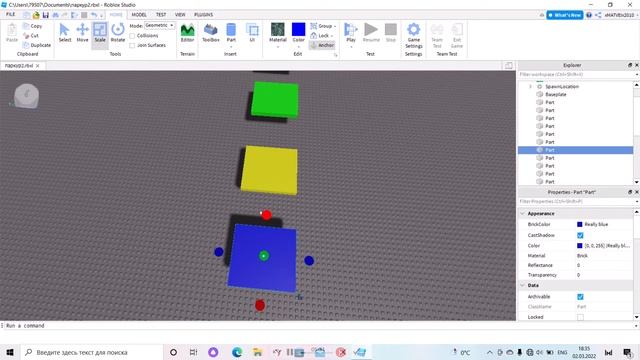Image resolution: width=640 pixels, height=360 pixels.
Task: Insert a new Part
Action: (231, 32)
